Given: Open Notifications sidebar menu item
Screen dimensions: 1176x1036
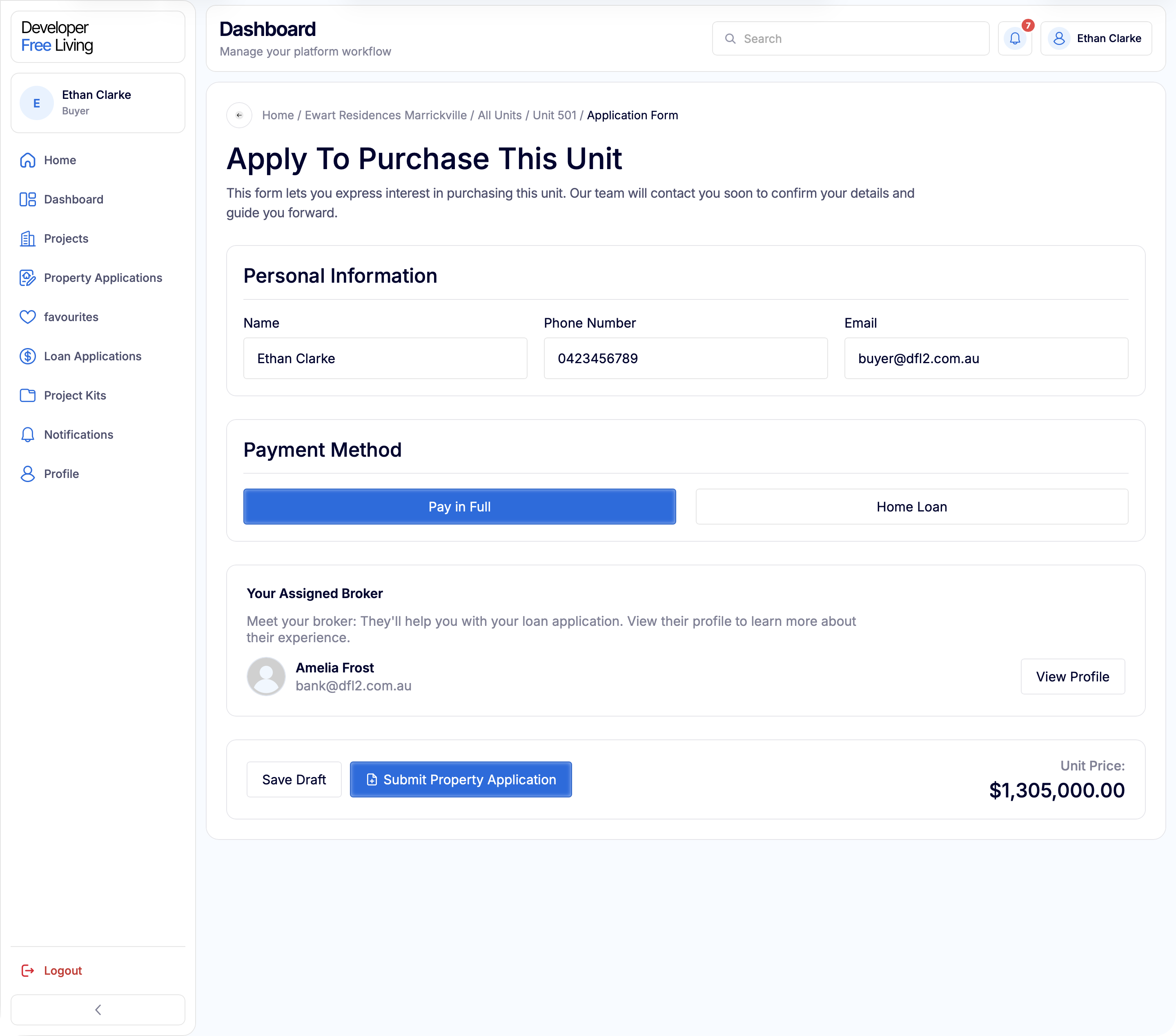Looking at the screenshot, I should coord(98,435).
